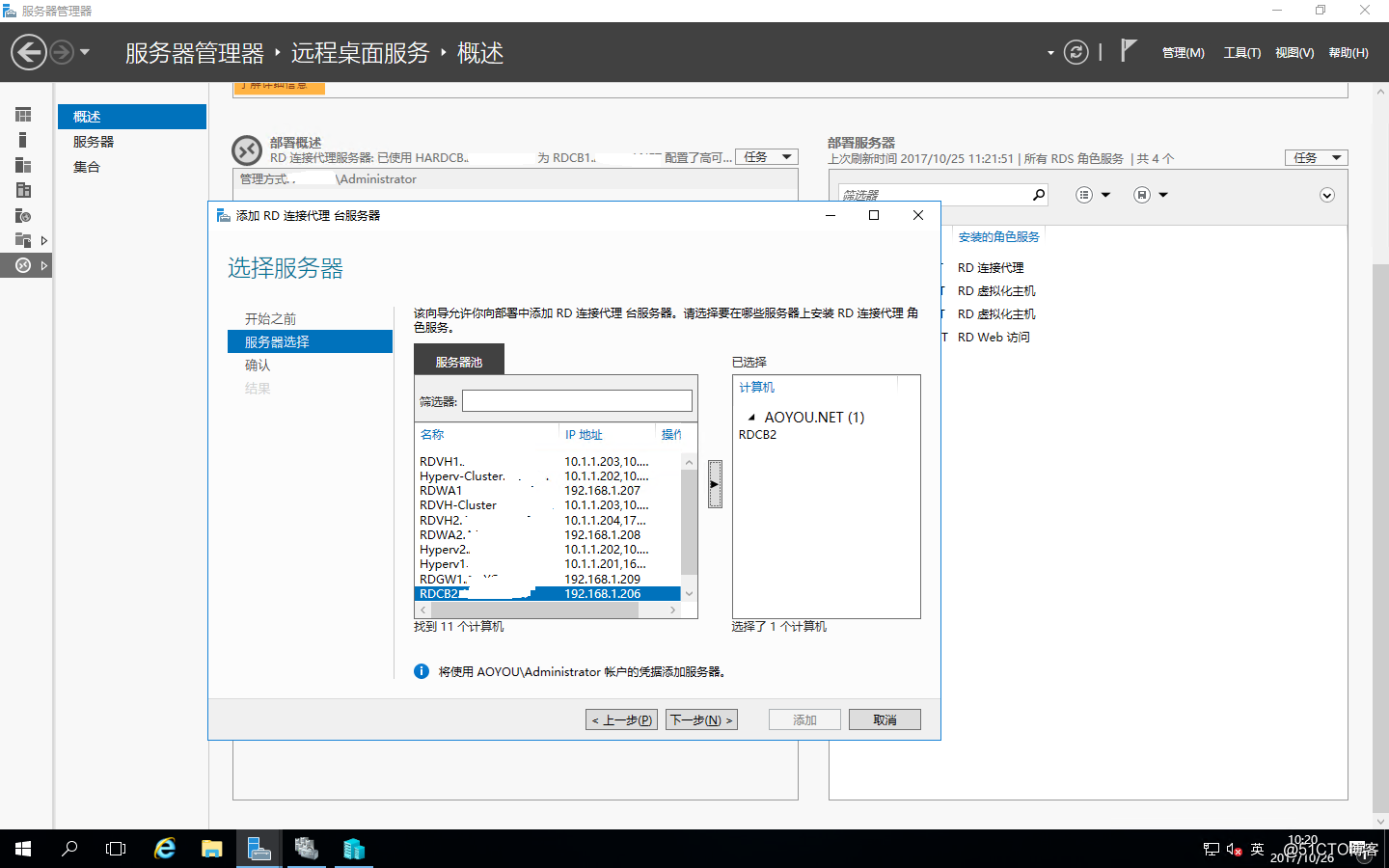Open the fourth sidebar icon below All Servers
This screenshot has height=868, width=1389.
tap(23, 190)
